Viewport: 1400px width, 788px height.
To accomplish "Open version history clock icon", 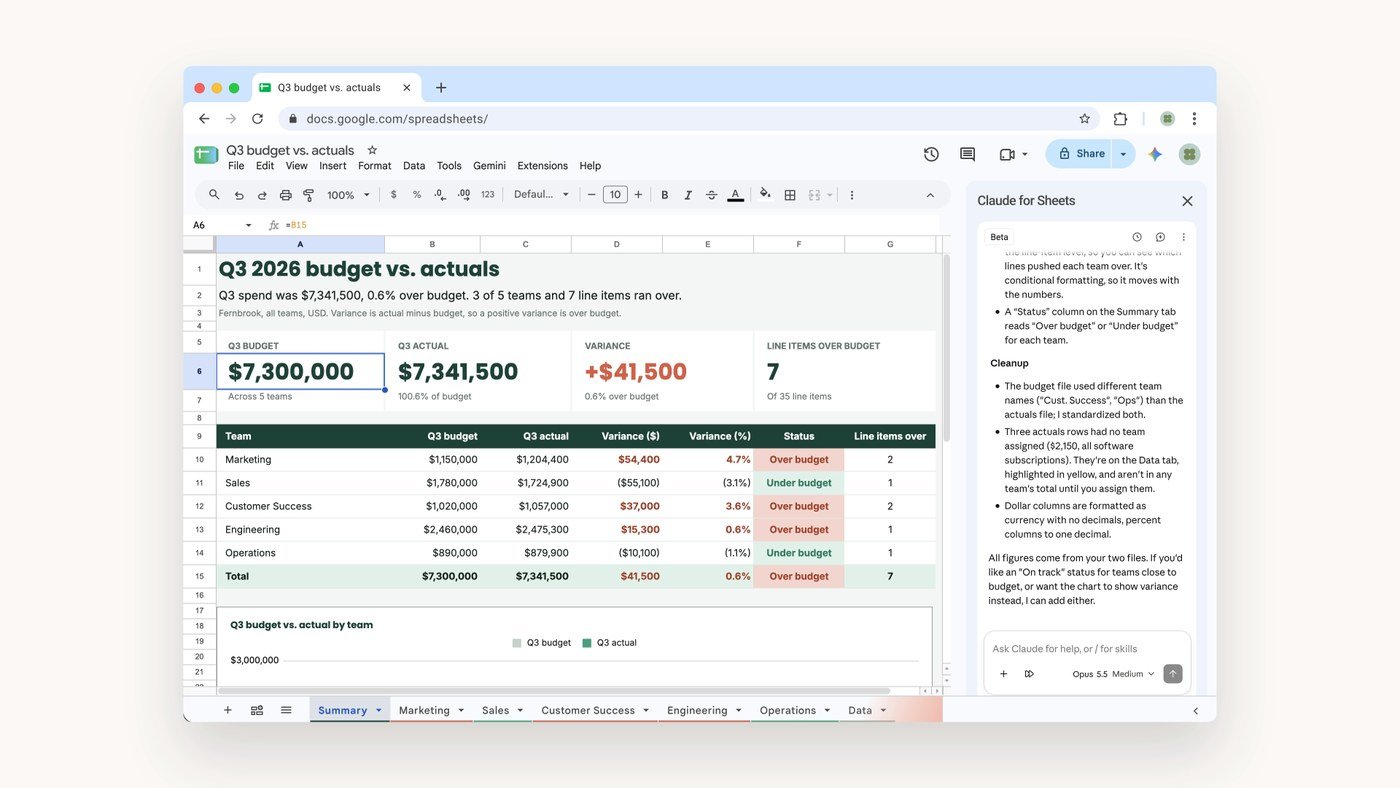I will click(931, 154).
